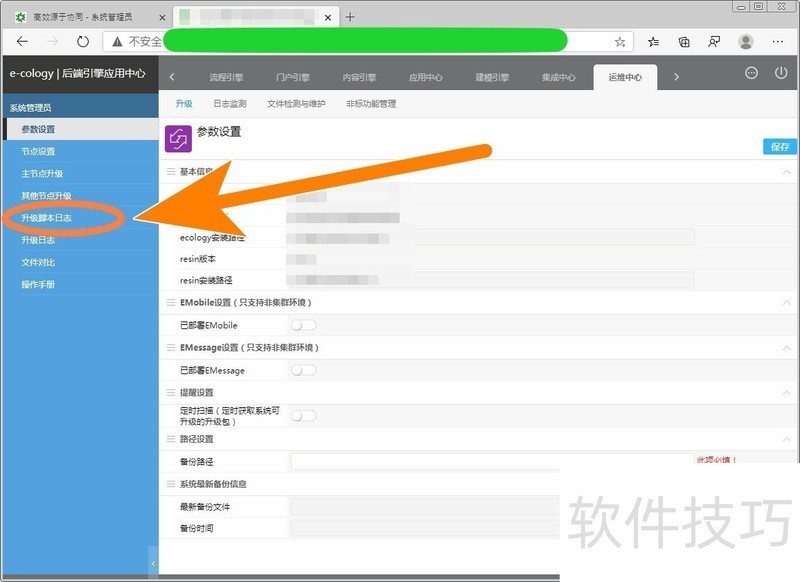Viewport: 800px width, 582px height.
Task: Click the browser refresh icon
Action: click(x=82, y=42)
